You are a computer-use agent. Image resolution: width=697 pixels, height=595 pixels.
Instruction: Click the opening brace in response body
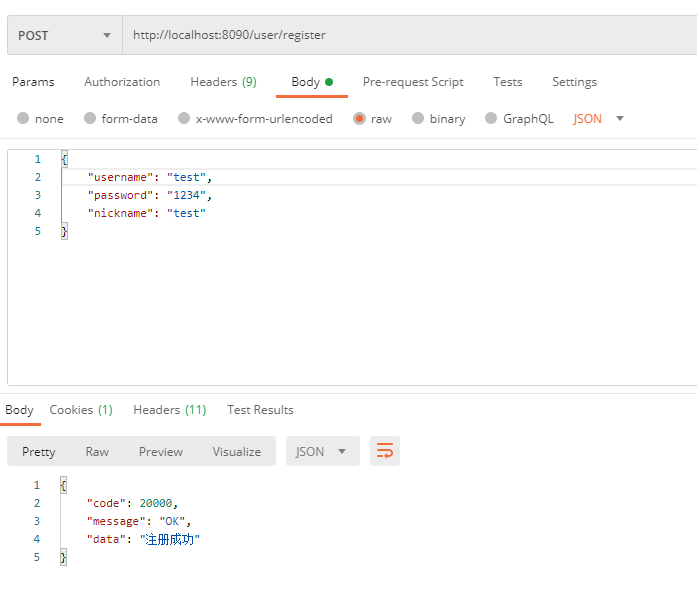(x=64, y=485)
